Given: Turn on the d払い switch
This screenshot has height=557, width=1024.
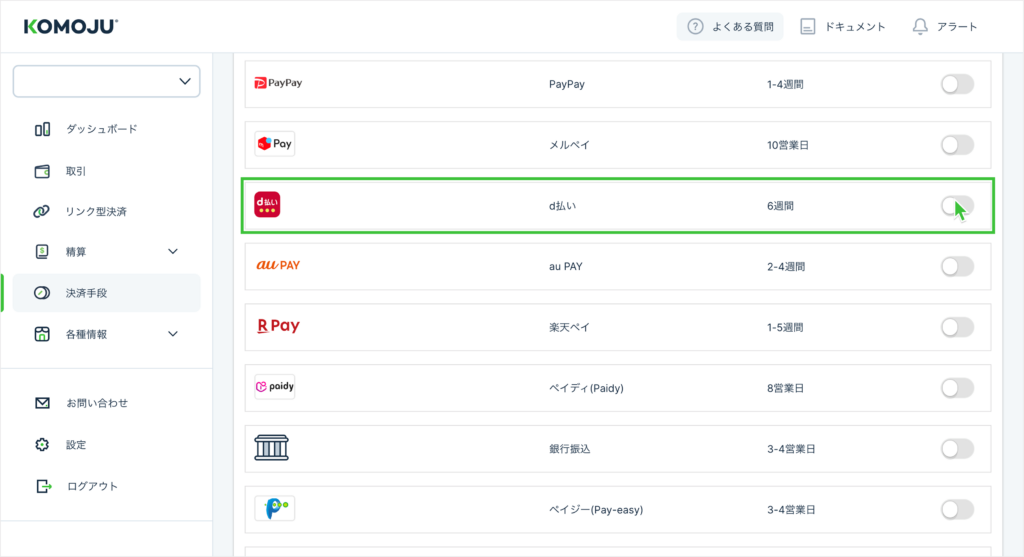Looking at the screenshot, I should coord(957,205).
